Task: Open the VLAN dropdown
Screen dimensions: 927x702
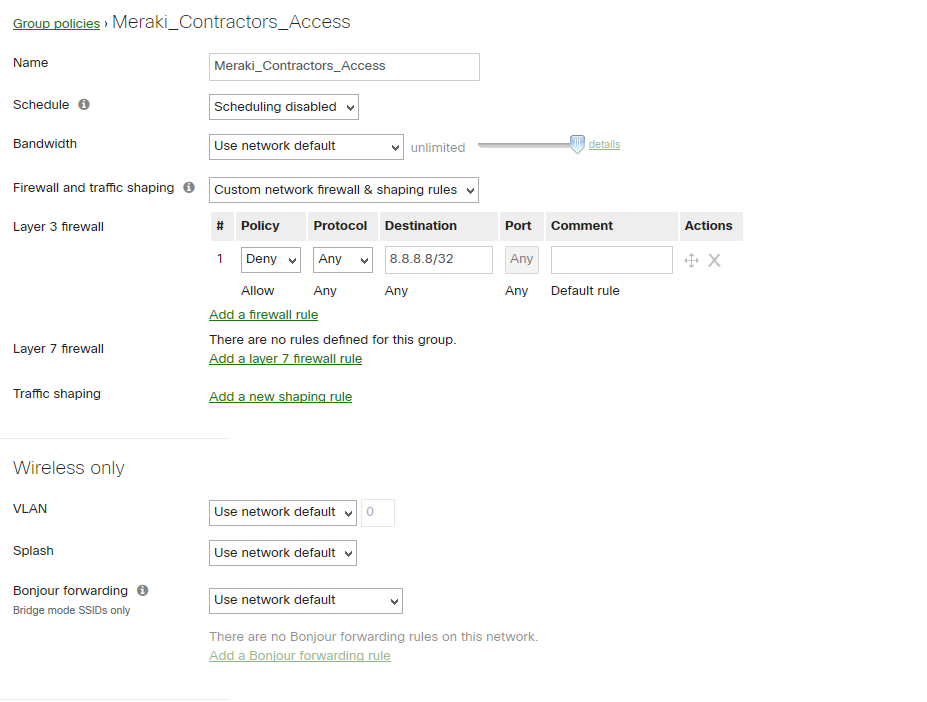Action: (283, 512)
